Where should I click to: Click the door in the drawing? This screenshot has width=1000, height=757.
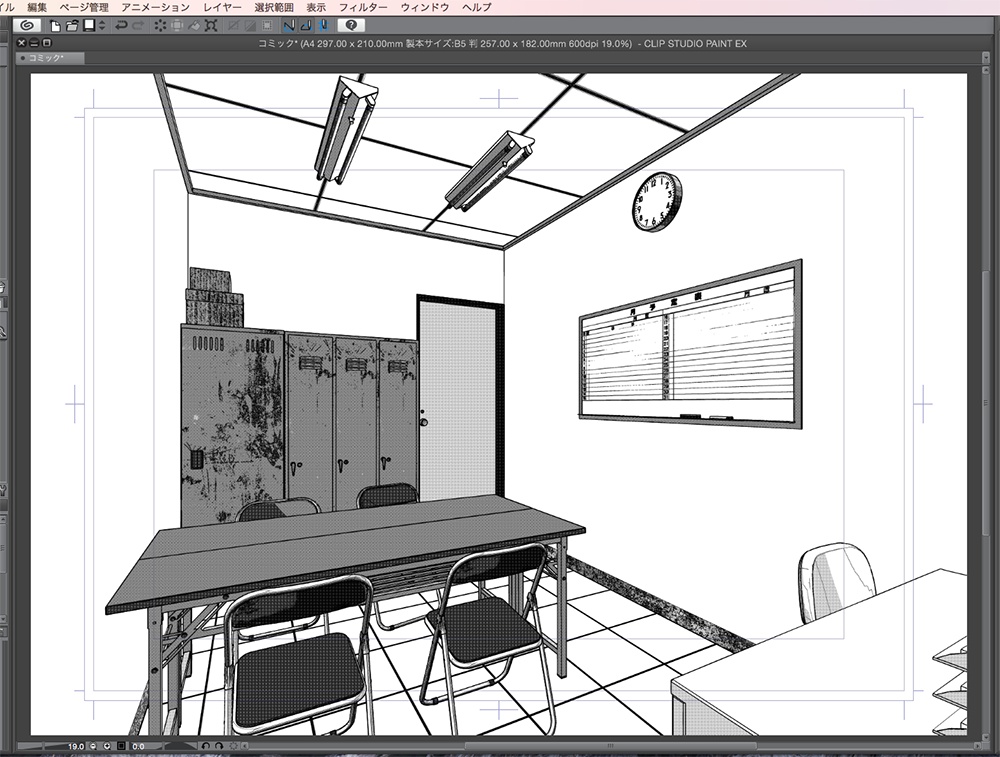460,399
